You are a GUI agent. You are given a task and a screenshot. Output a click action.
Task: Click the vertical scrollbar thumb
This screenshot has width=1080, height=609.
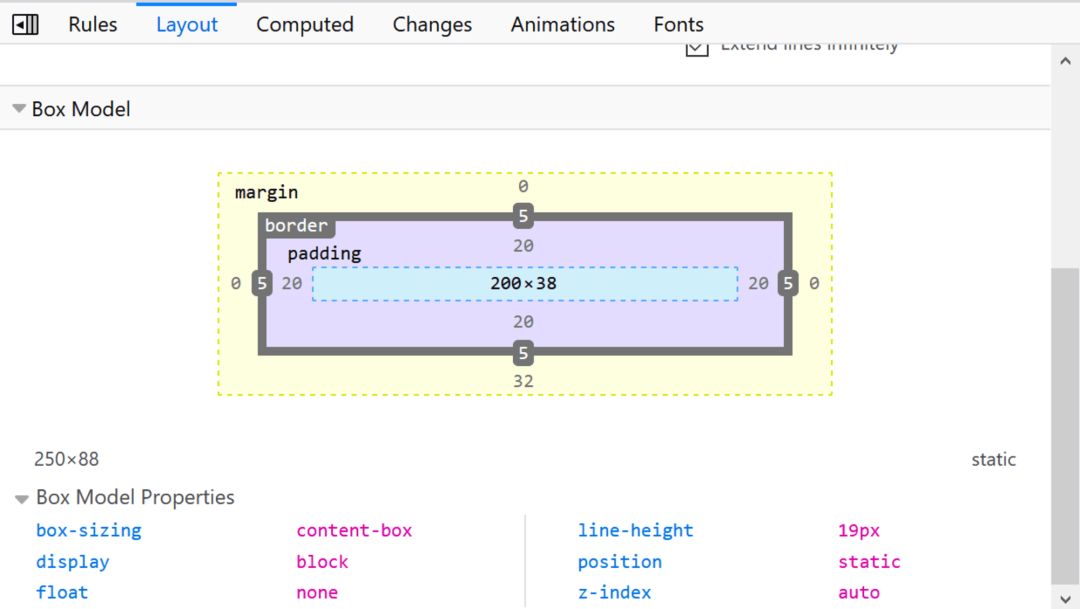[x=1065, y=426]
